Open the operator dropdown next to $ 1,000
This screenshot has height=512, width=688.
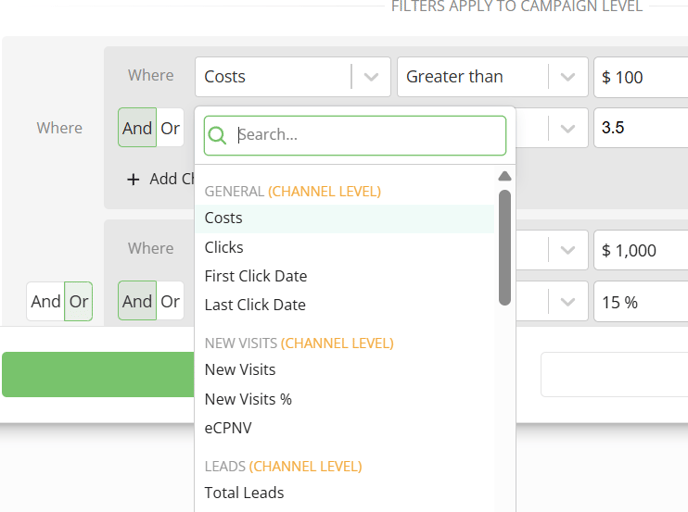click(x=568, y=250)
